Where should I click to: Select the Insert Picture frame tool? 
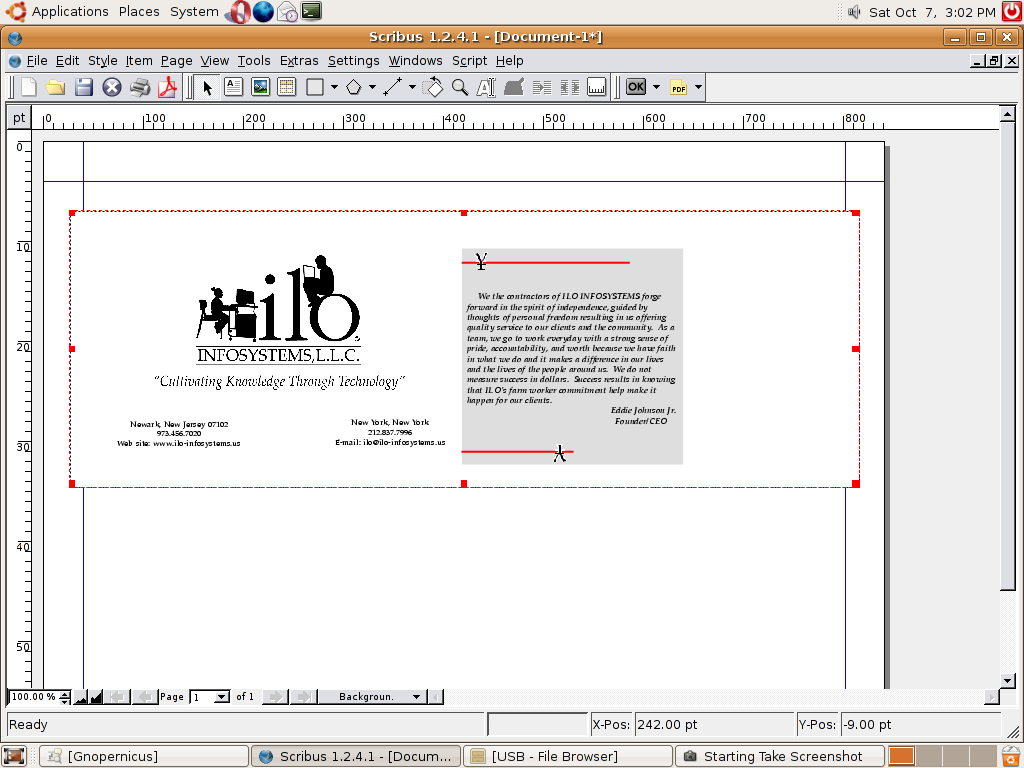click(x=260, y=87)
